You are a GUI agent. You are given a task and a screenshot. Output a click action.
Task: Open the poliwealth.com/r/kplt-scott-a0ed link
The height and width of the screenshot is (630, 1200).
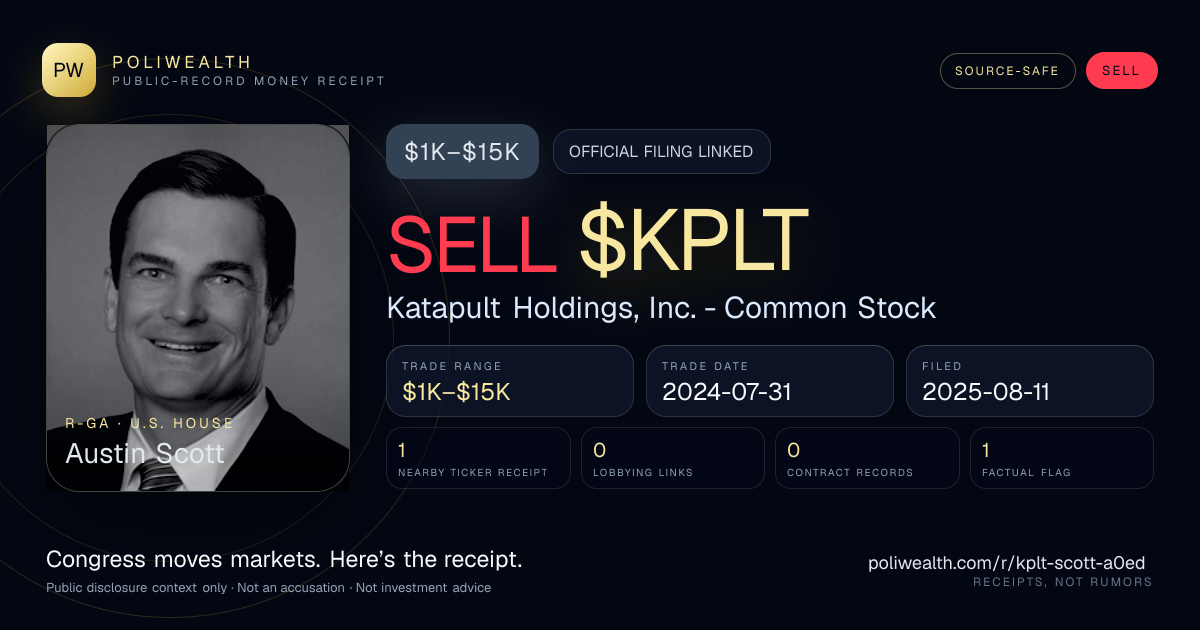(x=1006, y=563)
